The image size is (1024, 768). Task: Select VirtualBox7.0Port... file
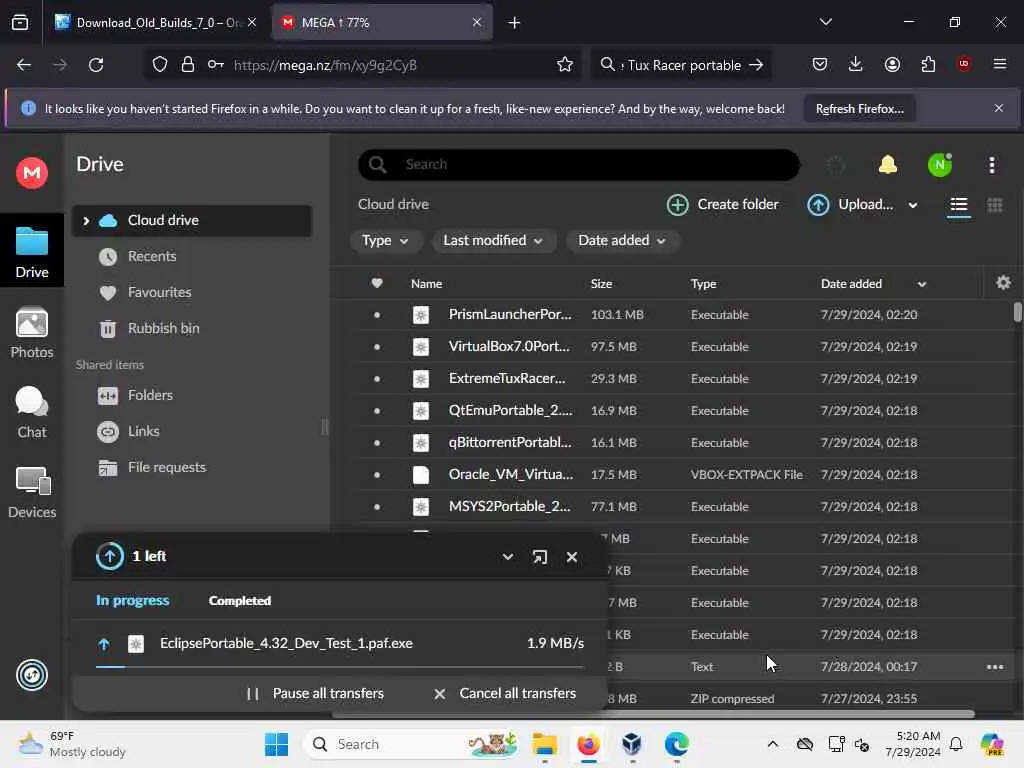[x=673, y=347]
